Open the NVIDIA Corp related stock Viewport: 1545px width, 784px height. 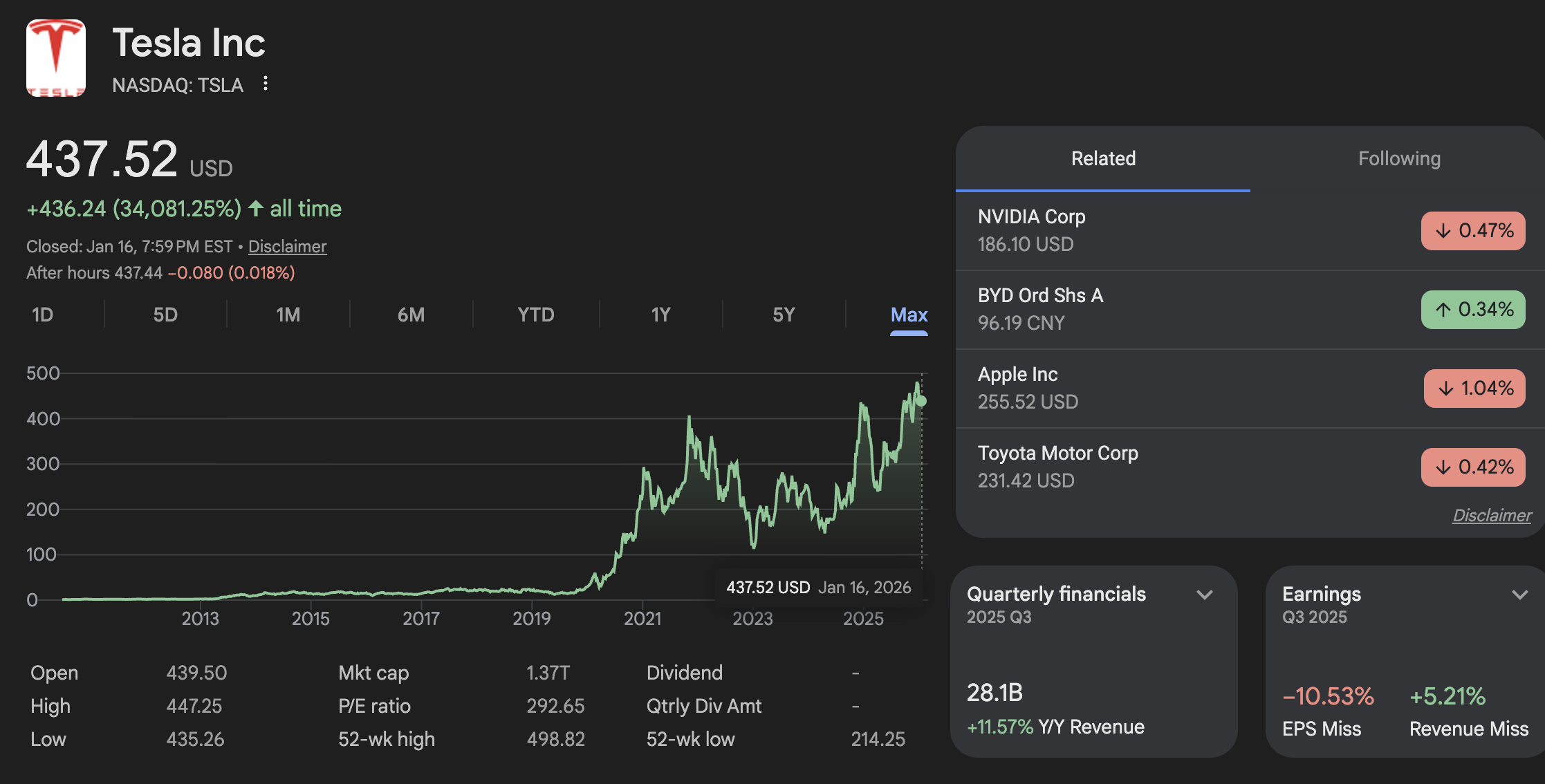click(x=1031, y=217)
